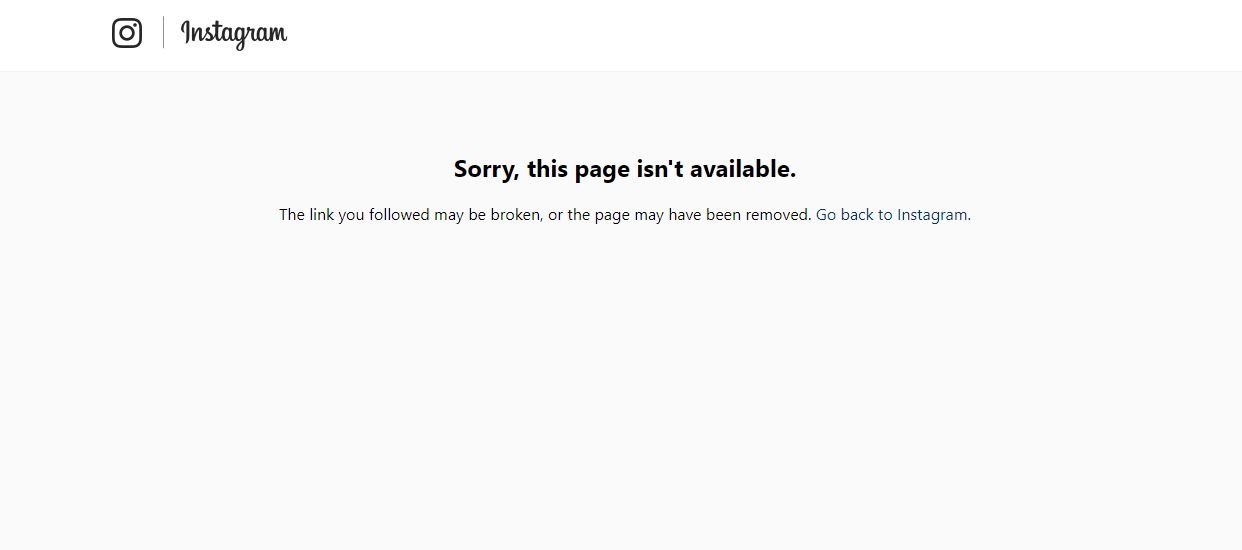This screenshot has height=550, width=1242.
Task: Click the empty white header bar area
Action: [760, 35]
